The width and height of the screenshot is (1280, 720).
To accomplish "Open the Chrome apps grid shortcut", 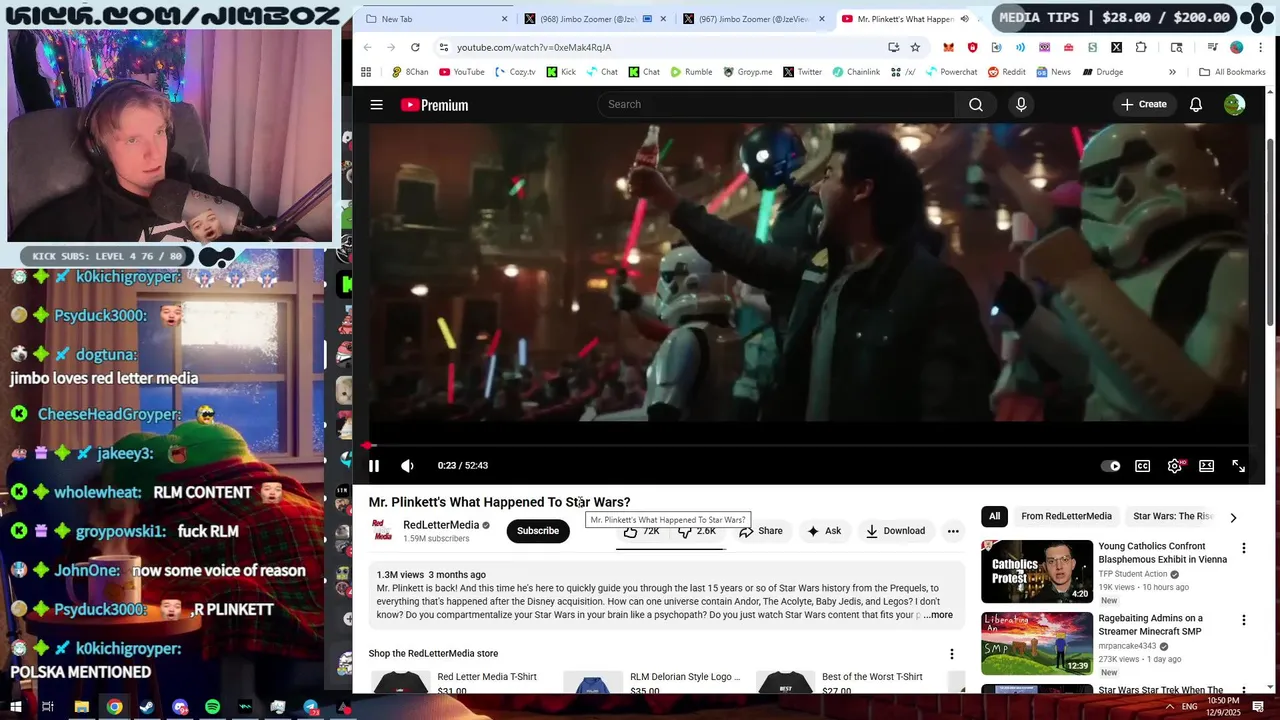I will pyautogui.click(x=366, y=72).
